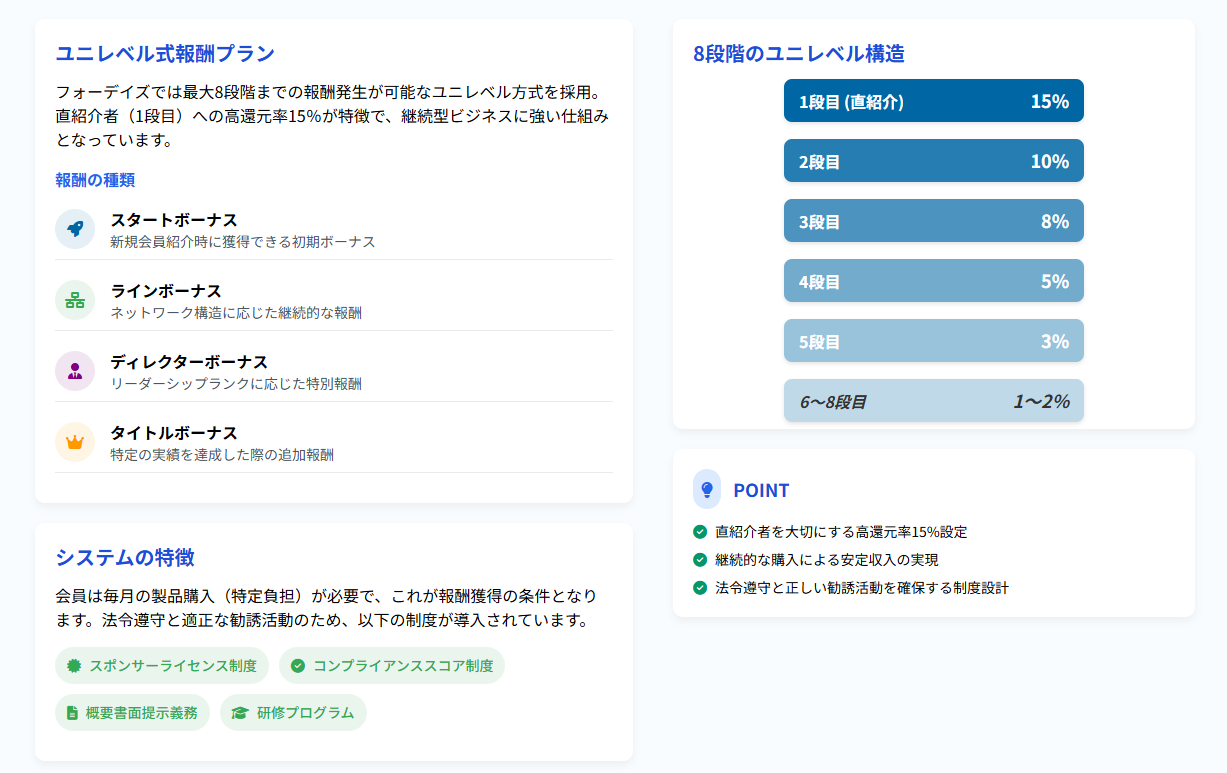Click the 2段目 10% level bar

pos(934,161)
